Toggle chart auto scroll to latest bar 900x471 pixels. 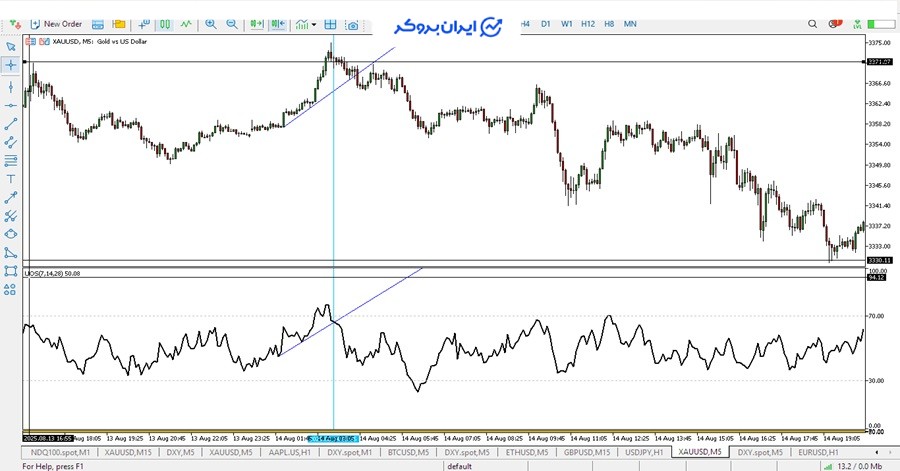point(257,23)
